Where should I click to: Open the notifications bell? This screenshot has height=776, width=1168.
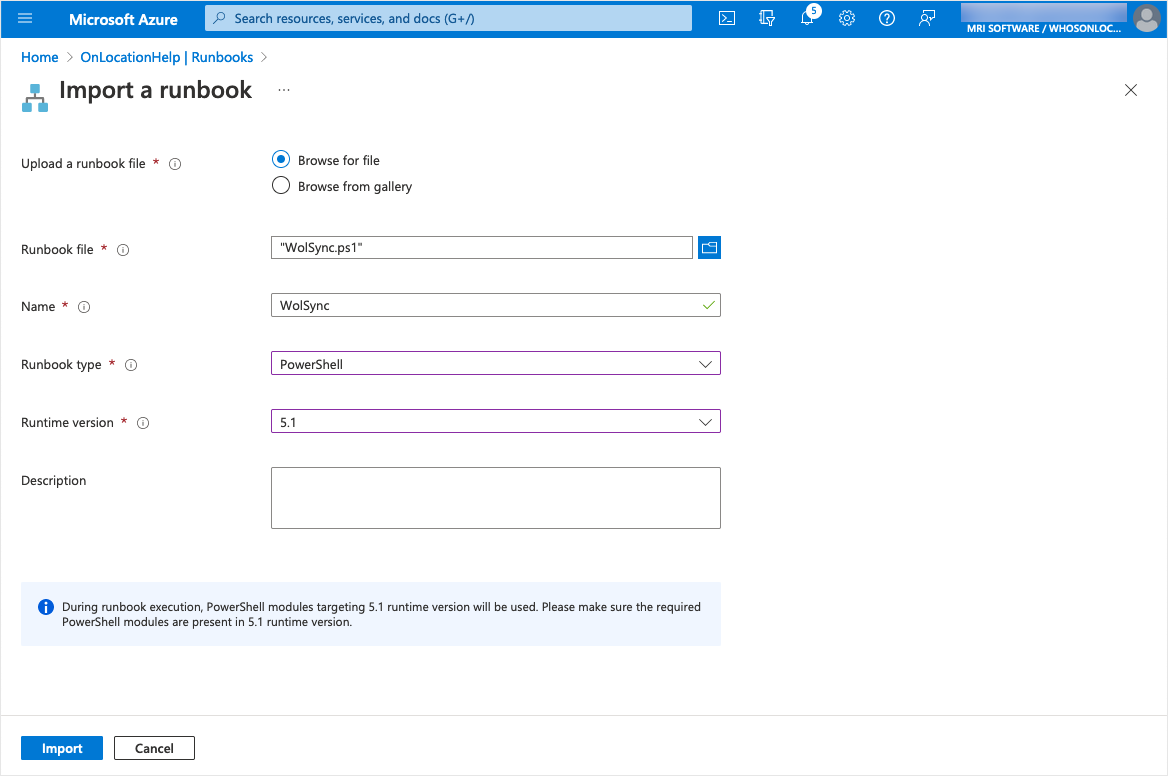pyautogui.click(x=807, y=18)
